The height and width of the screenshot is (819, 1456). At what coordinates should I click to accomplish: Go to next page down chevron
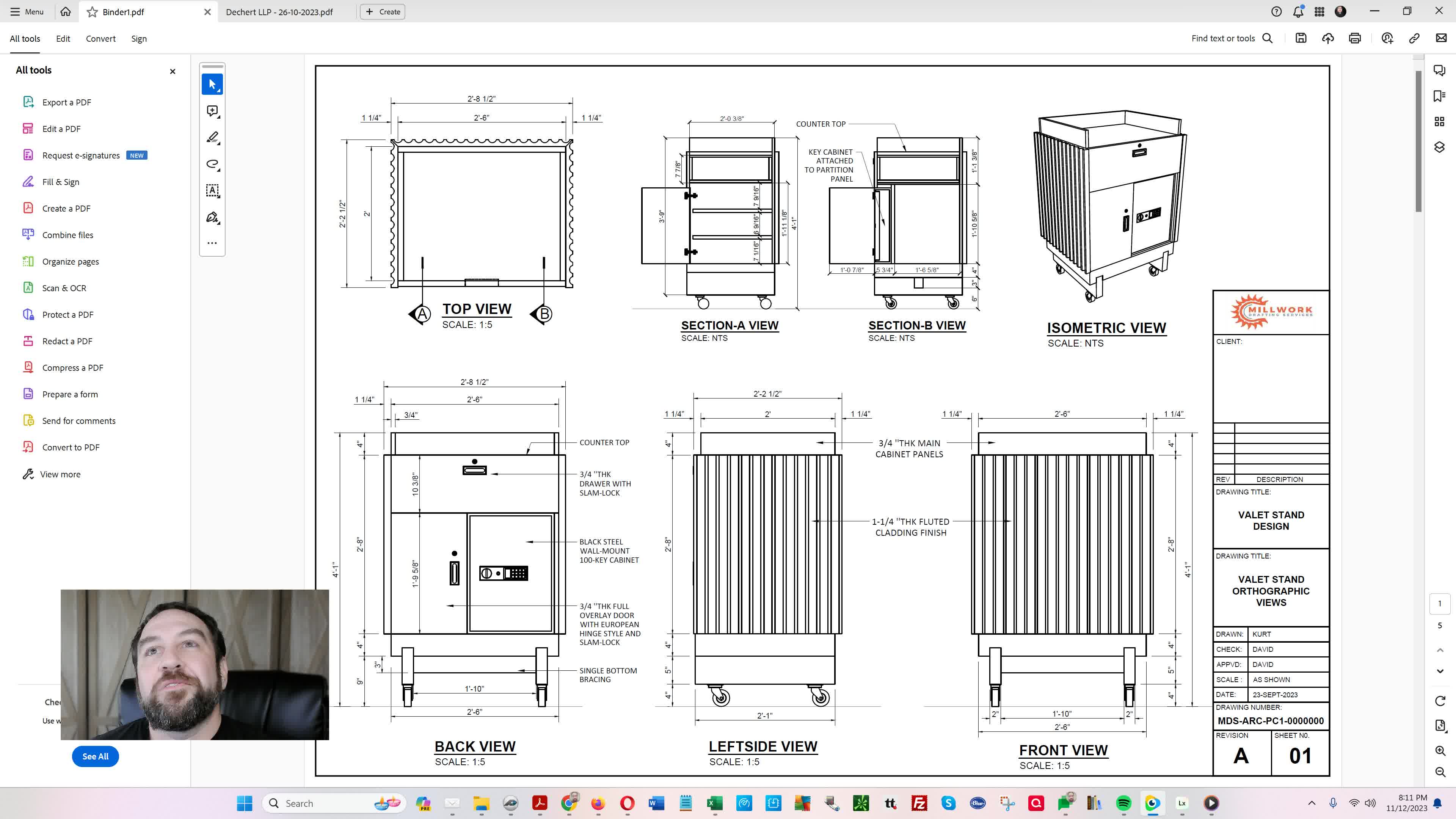1440,671
